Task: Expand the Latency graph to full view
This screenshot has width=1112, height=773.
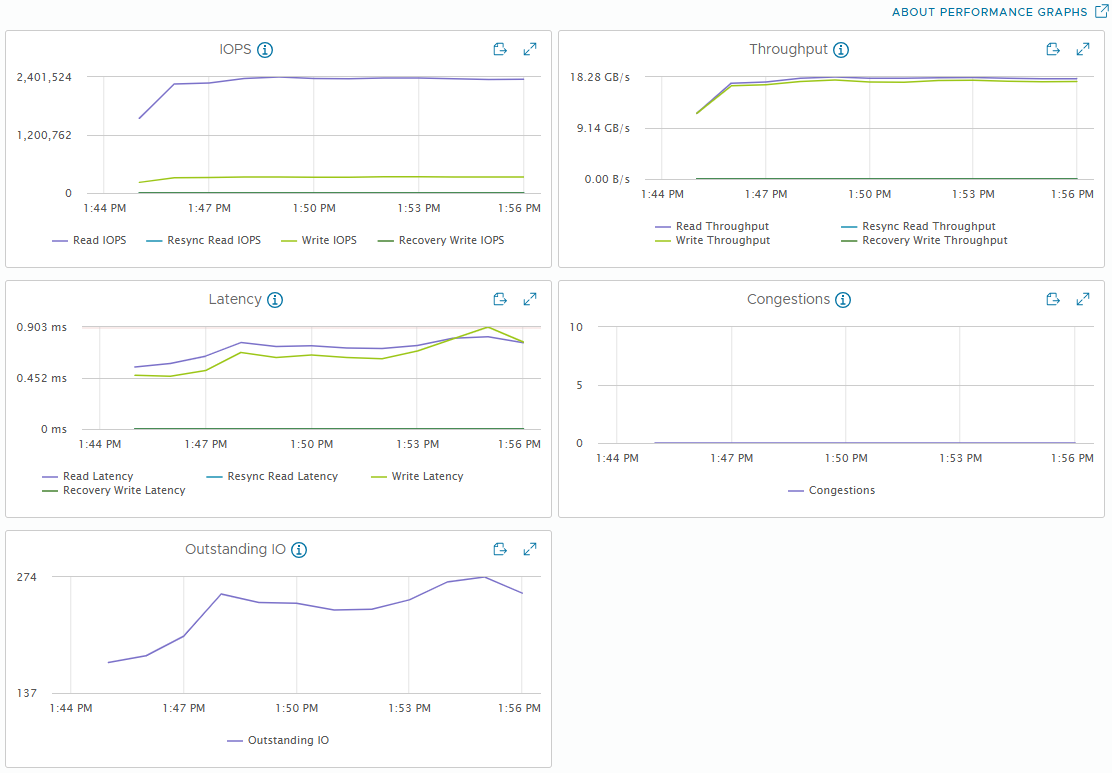Action: pyautogui.click(x=530, y=299)
